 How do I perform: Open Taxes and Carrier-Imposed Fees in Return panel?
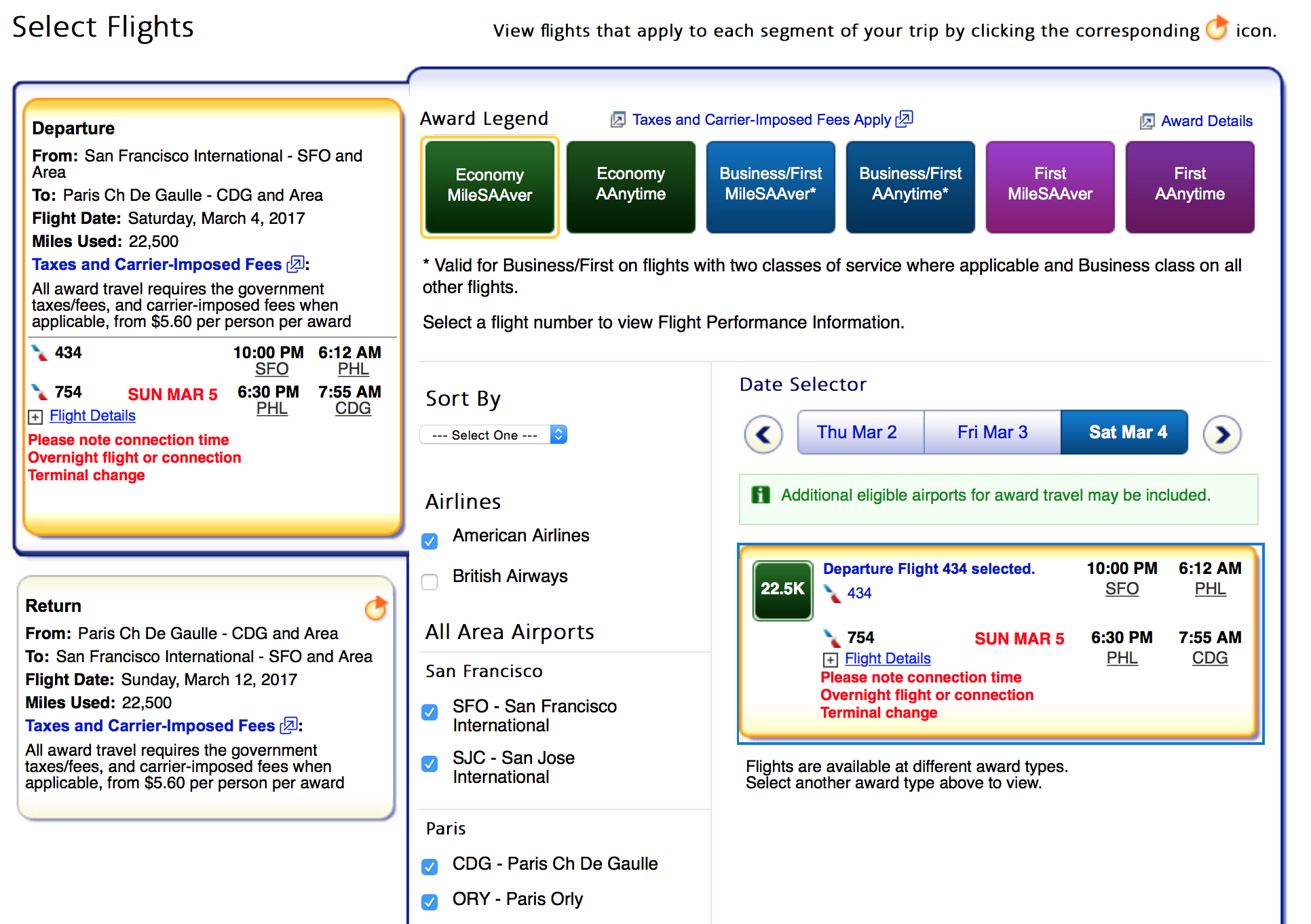point(150,726)
